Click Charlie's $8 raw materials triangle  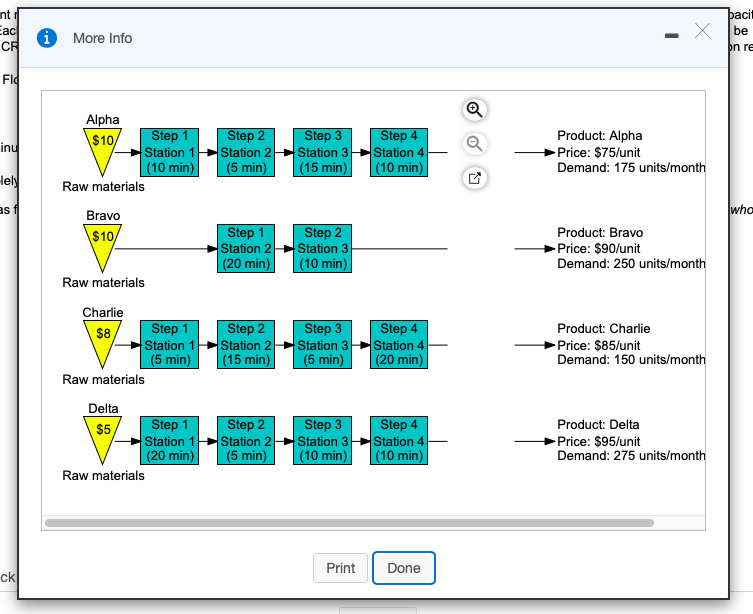[102, 341]
